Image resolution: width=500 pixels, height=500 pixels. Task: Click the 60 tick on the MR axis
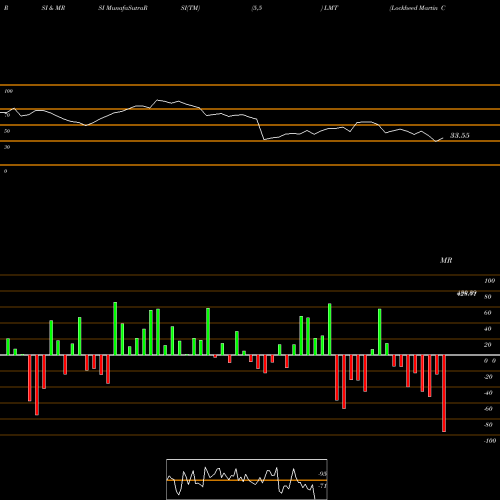click(x=488, y=313)
